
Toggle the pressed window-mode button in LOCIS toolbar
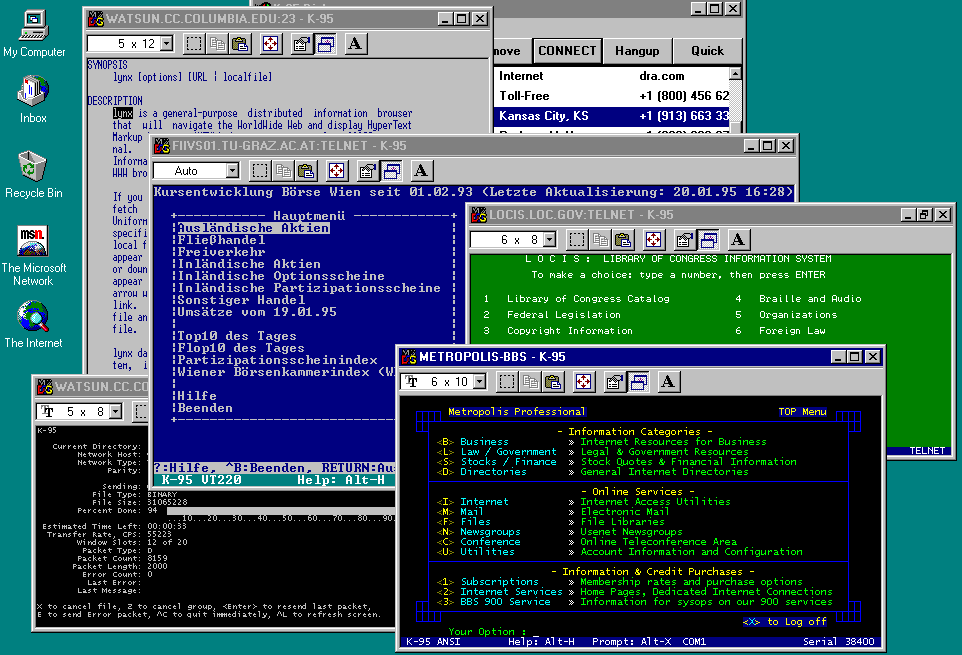pos(708,240)
